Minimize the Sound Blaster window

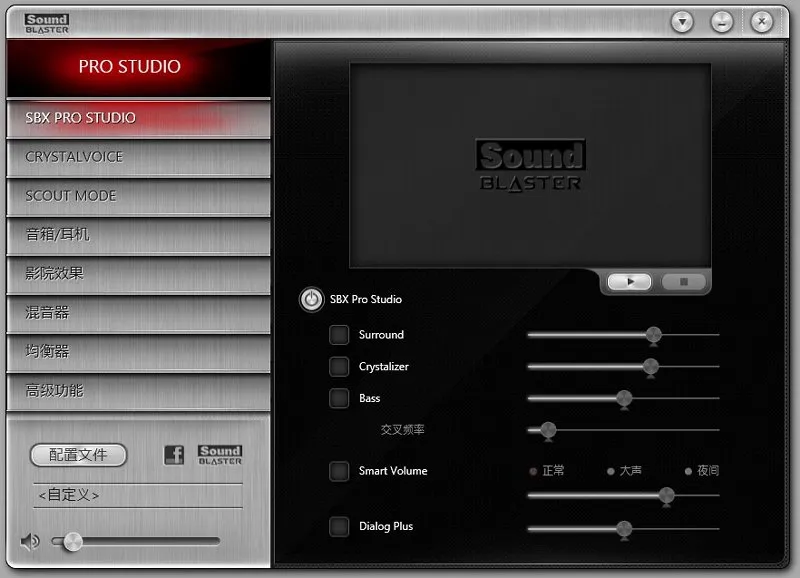coord(722,22)
